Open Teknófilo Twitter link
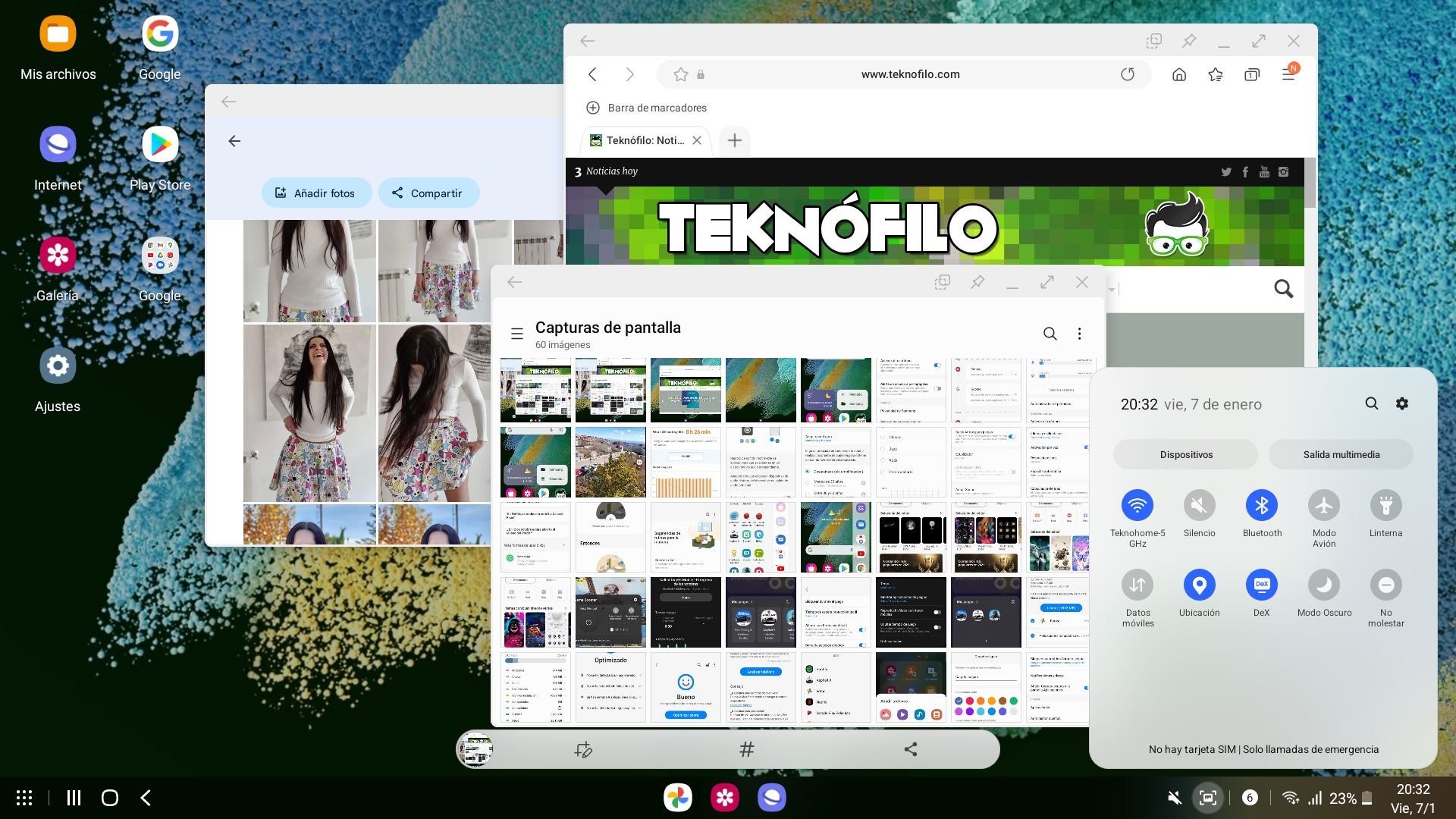 [x=1226, y=172]
